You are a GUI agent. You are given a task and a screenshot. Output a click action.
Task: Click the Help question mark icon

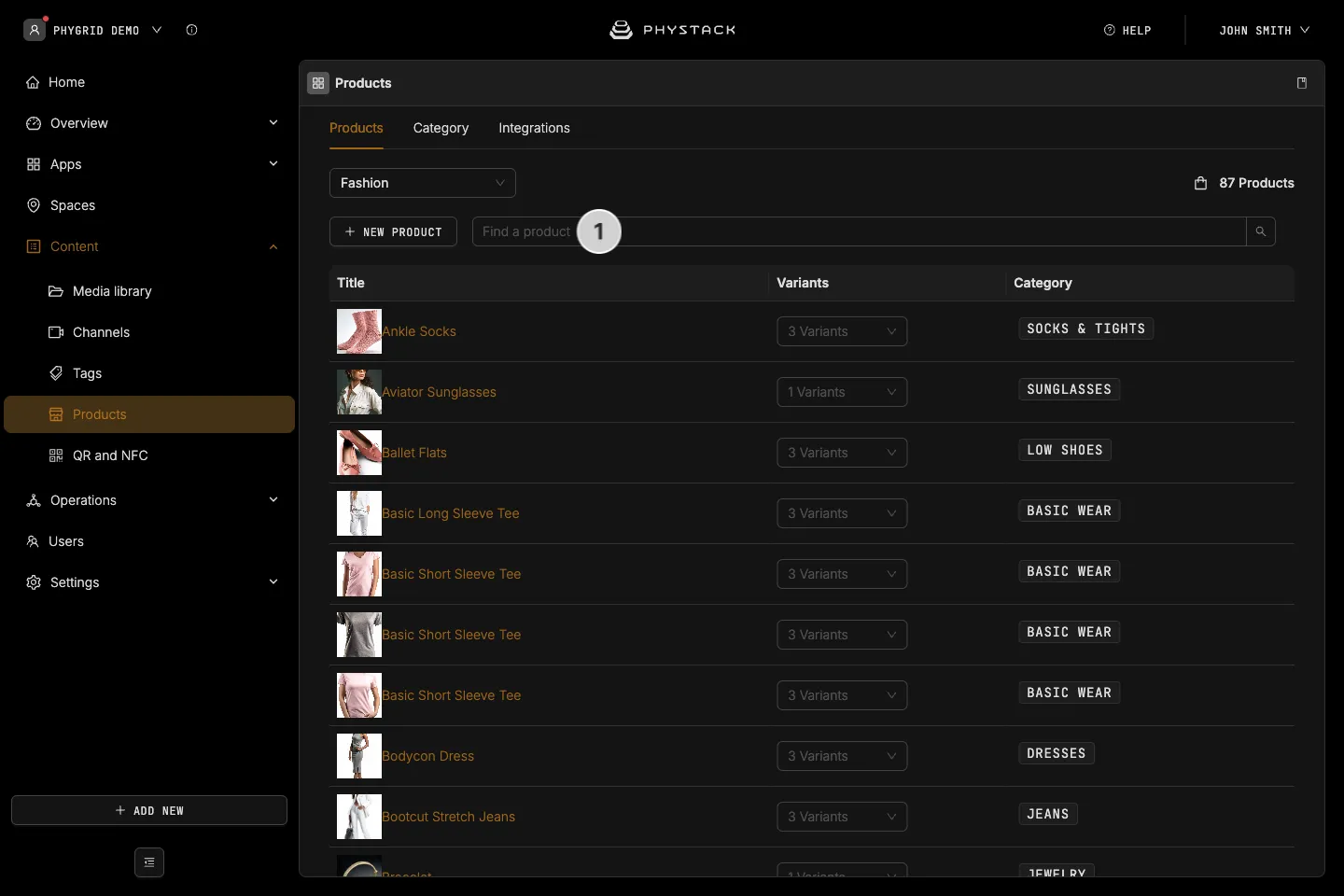pyautogui.click(x=1110, y=30)
